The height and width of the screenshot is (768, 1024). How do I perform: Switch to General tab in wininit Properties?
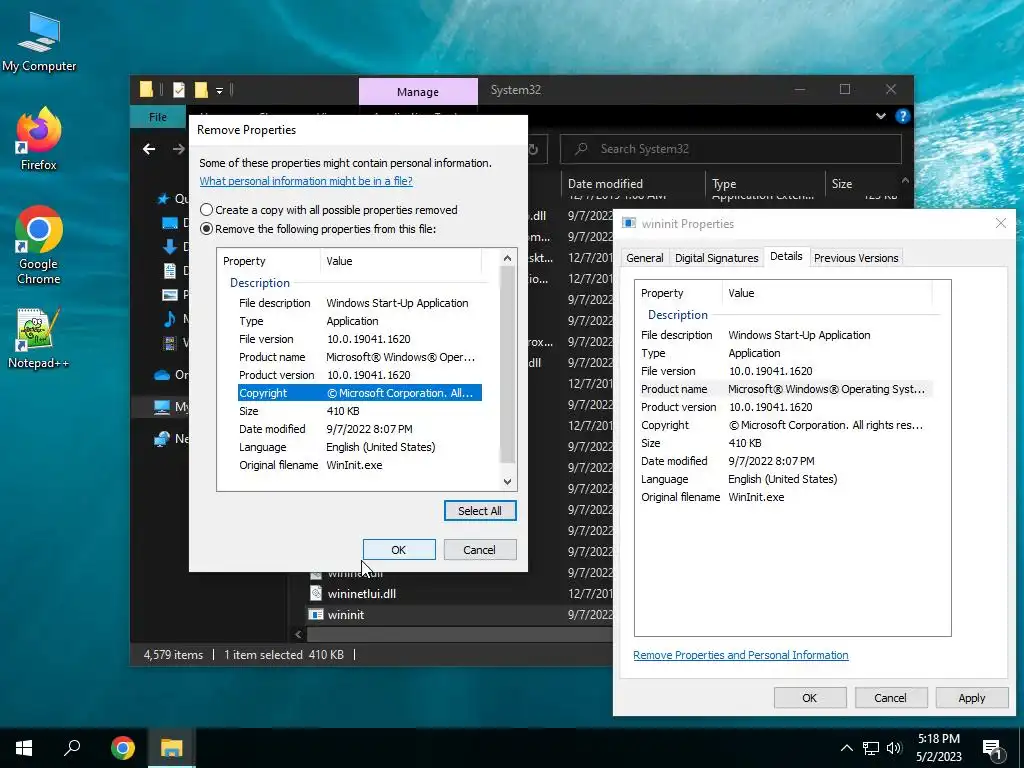(645, 258)
